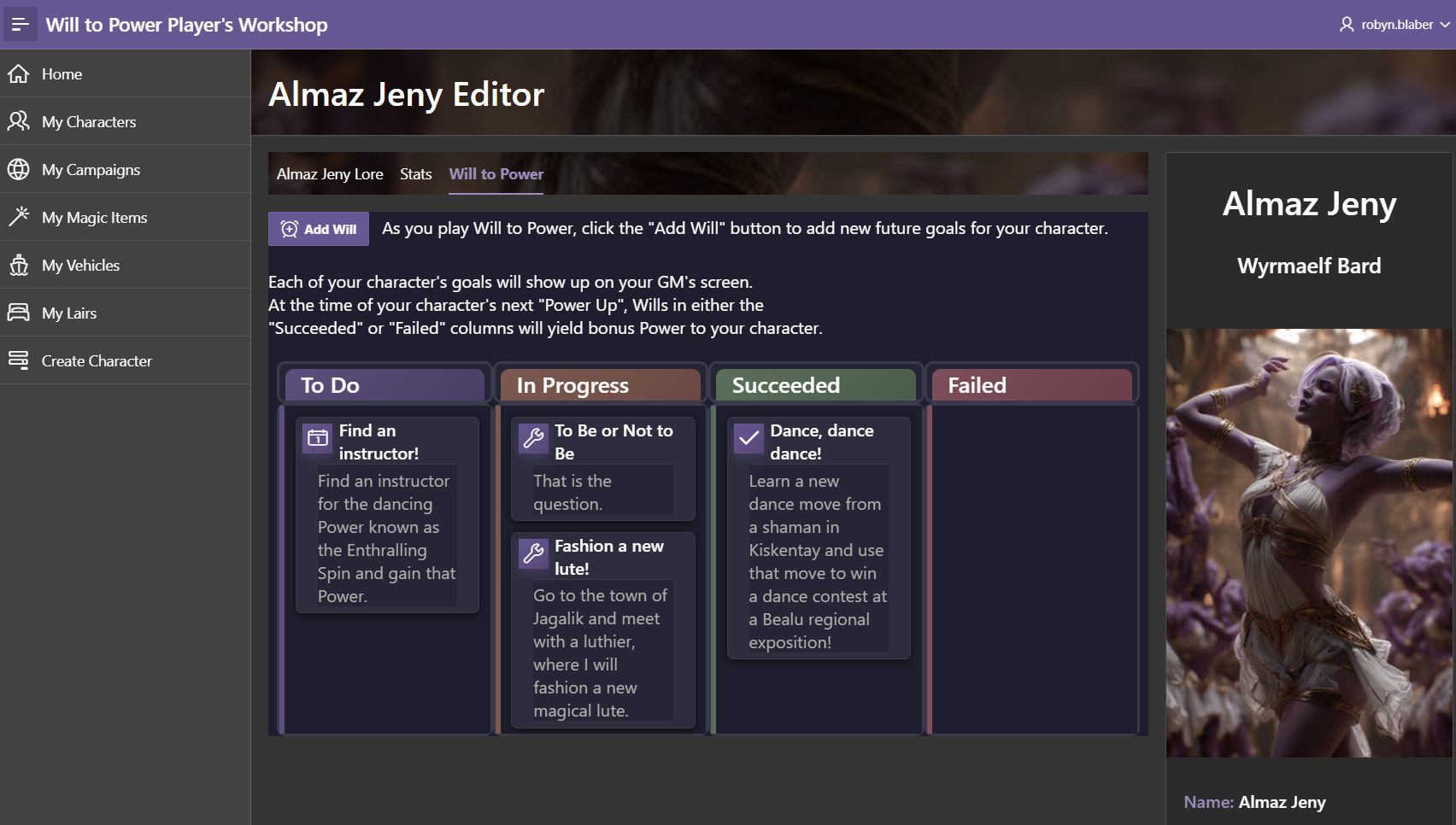Click the Almaz Jeny character portrait
Image resolution: width=1456 pixels, height=825 pixels.
tap(1309, 542)
